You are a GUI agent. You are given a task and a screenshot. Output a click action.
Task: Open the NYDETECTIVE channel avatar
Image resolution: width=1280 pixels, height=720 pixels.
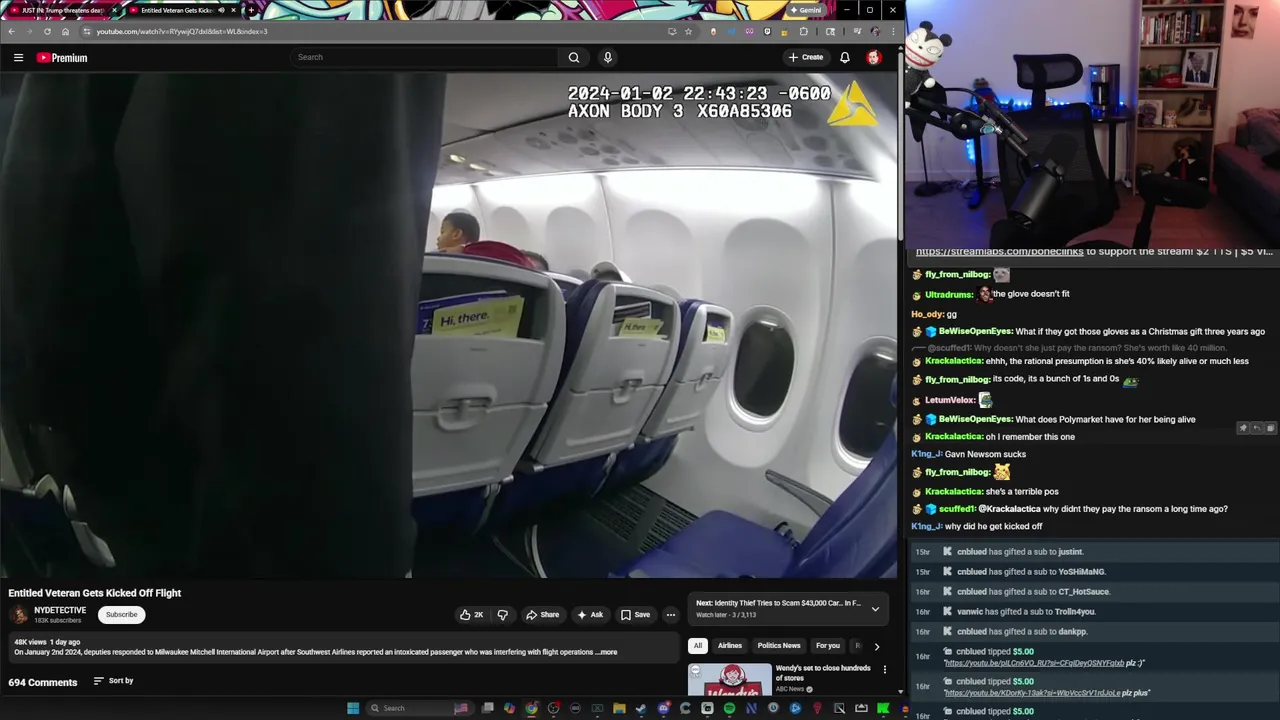click(19, 615)
